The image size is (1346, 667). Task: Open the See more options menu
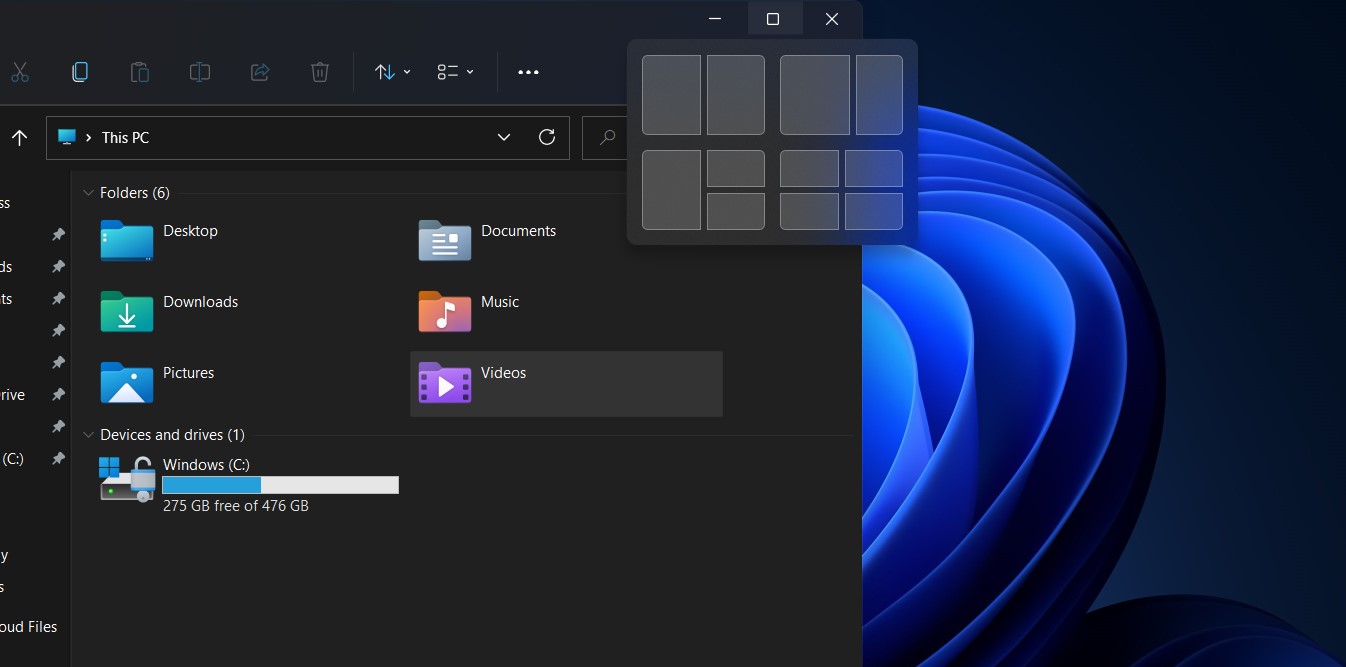tap(528, 71)
